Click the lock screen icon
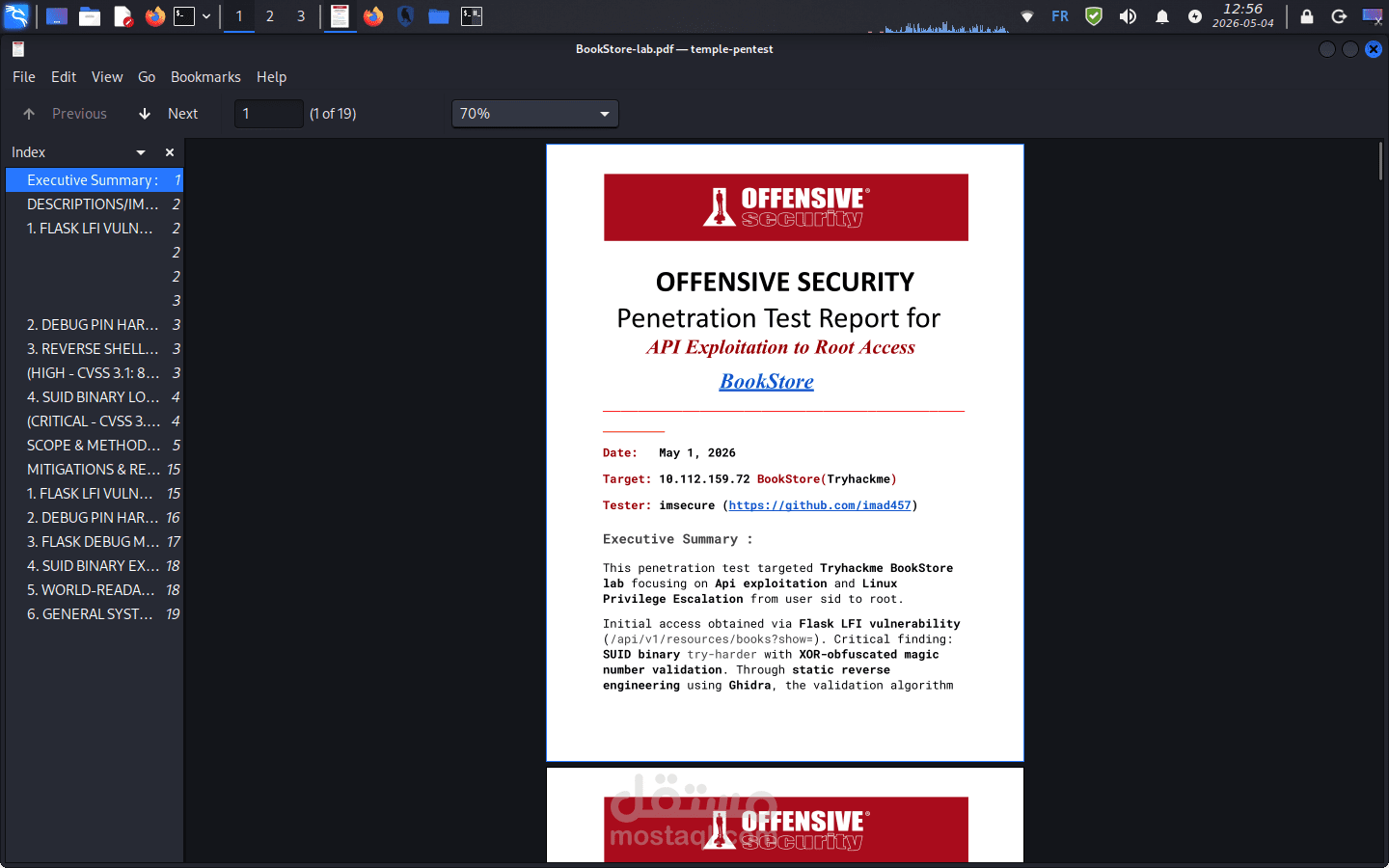Image resolution: width=1389 pixels, height=868 pixels. point(1307,16)
